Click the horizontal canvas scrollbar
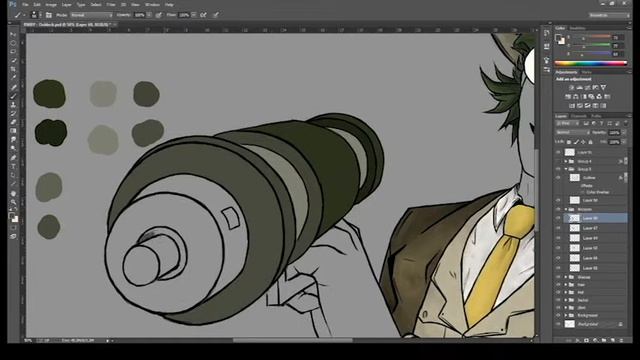This screenshot has width=640, height=360. (x=292, y=340)
